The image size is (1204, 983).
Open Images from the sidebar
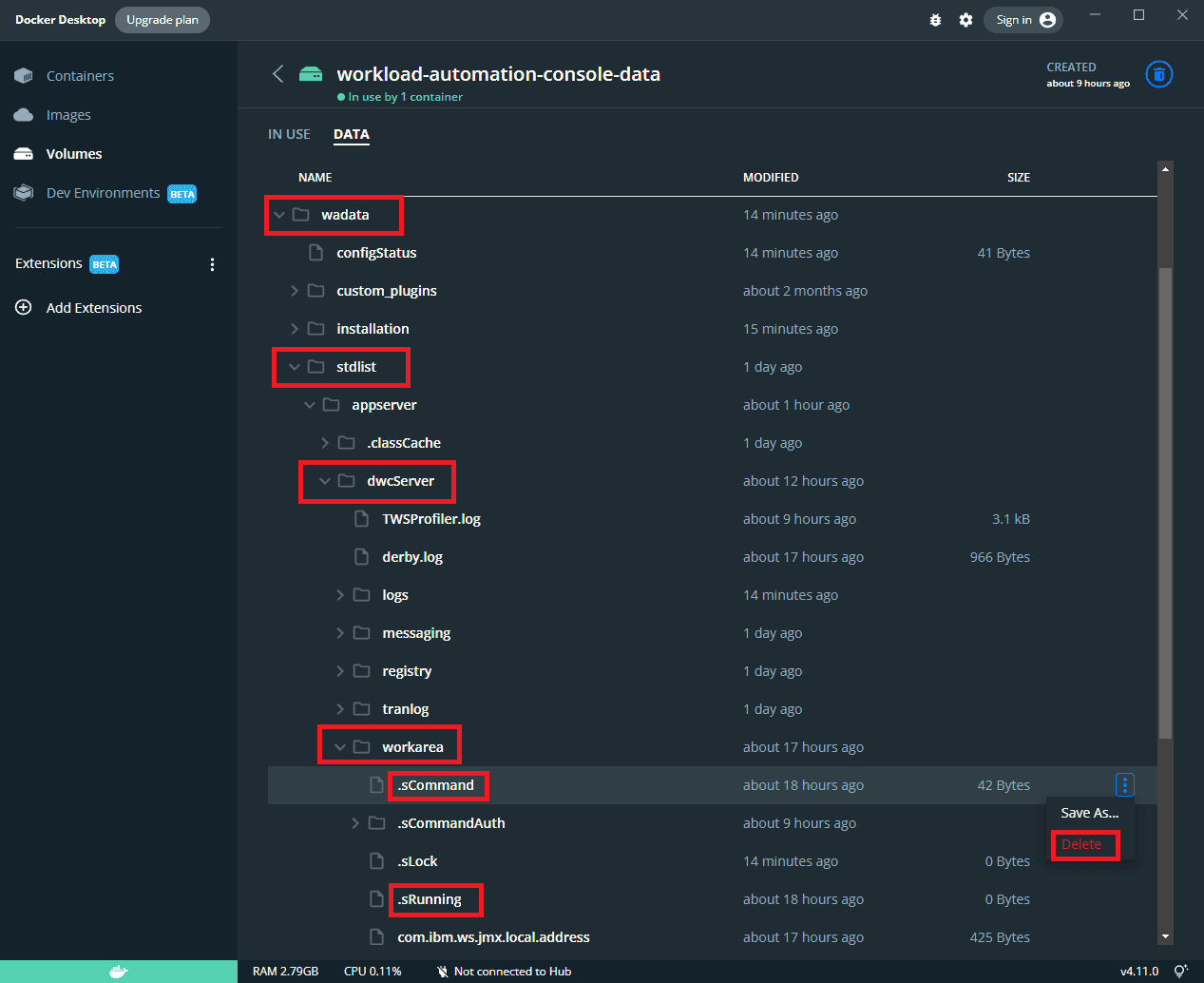(x=68, y=115)
